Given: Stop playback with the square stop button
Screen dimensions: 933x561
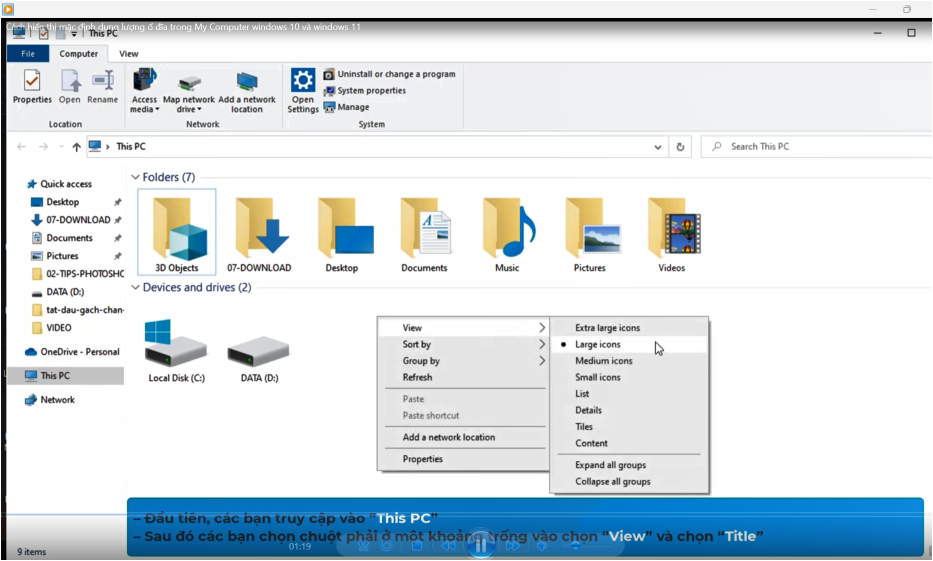Looking at the screenshot, I should click(417, 546).
